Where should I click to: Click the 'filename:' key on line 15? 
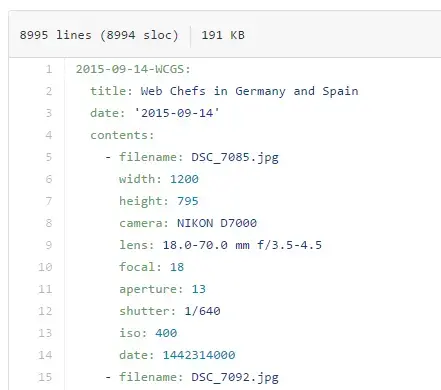[151, 377]
